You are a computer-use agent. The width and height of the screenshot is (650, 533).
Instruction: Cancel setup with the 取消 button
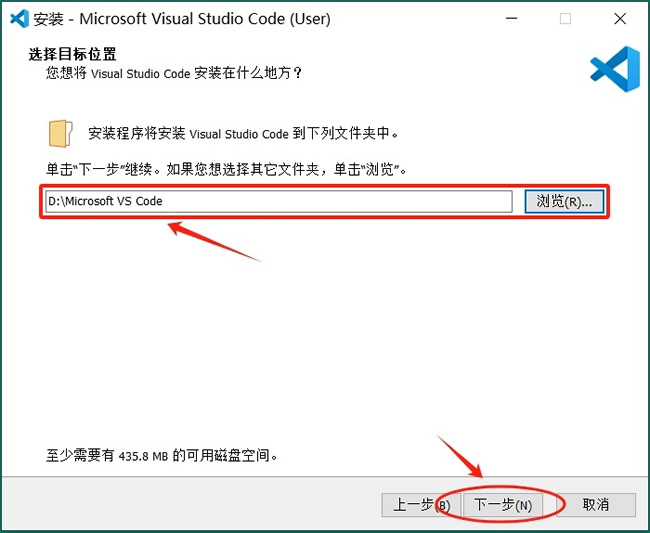tap(595, 505)
